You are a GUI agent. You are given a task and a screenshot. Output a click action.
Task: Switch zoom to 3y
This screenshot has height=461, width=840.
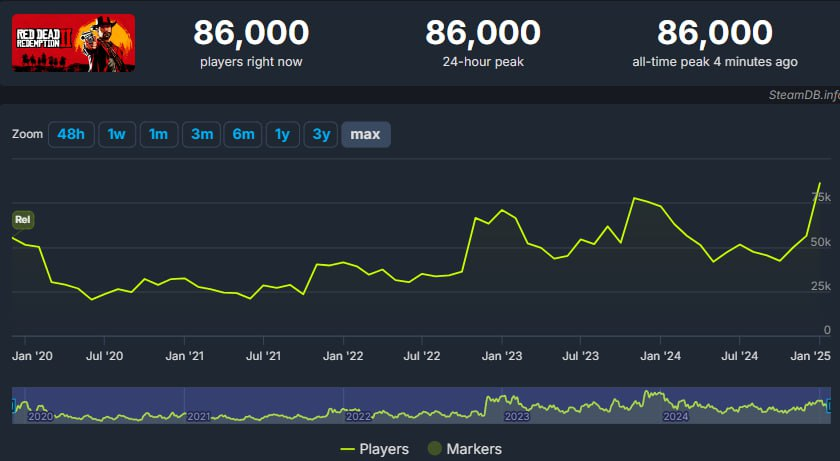point(321,134)
